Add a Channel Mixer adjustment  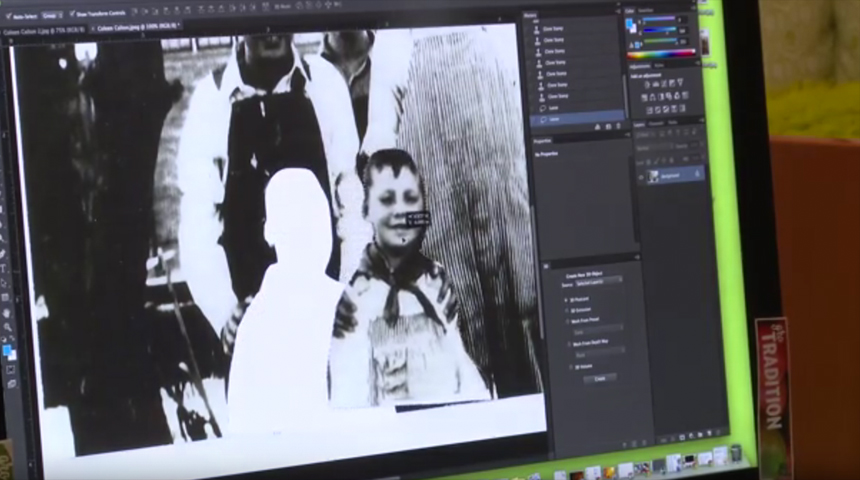point(677,96)
